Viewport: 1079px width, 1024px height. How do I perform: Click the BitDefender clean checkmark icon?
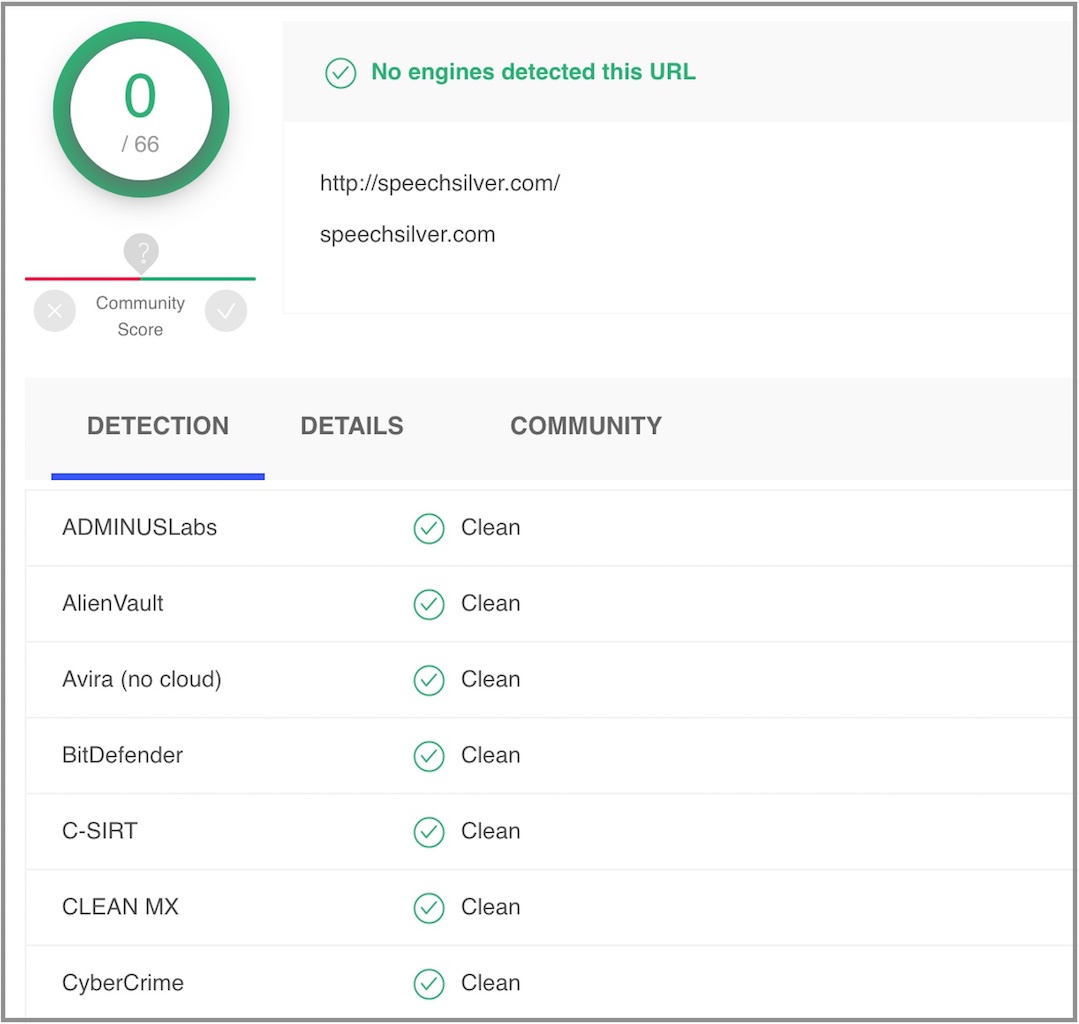pos(429,756)
